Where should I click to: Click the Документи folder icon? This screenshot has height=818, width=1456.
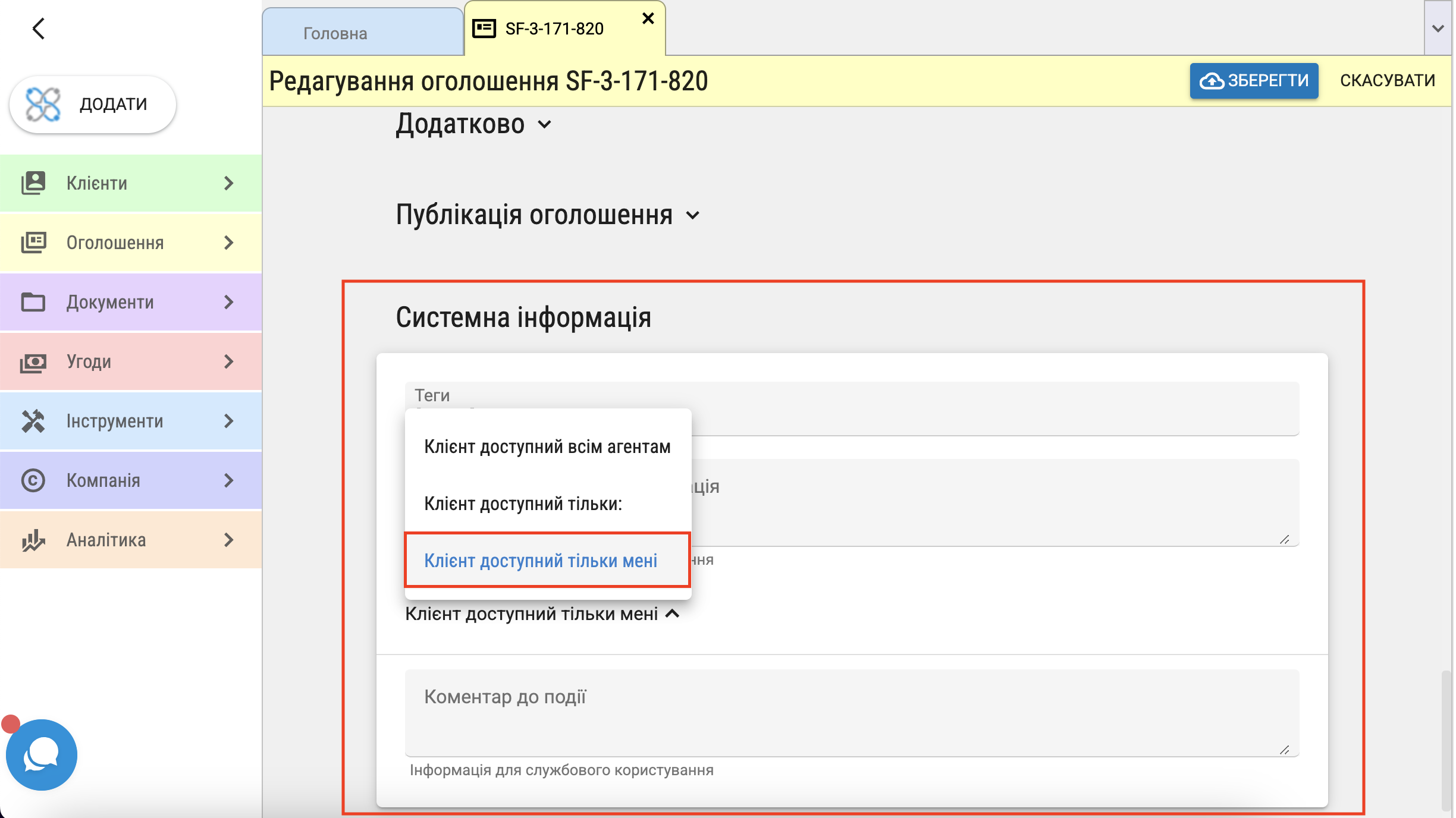pos(33,302)
